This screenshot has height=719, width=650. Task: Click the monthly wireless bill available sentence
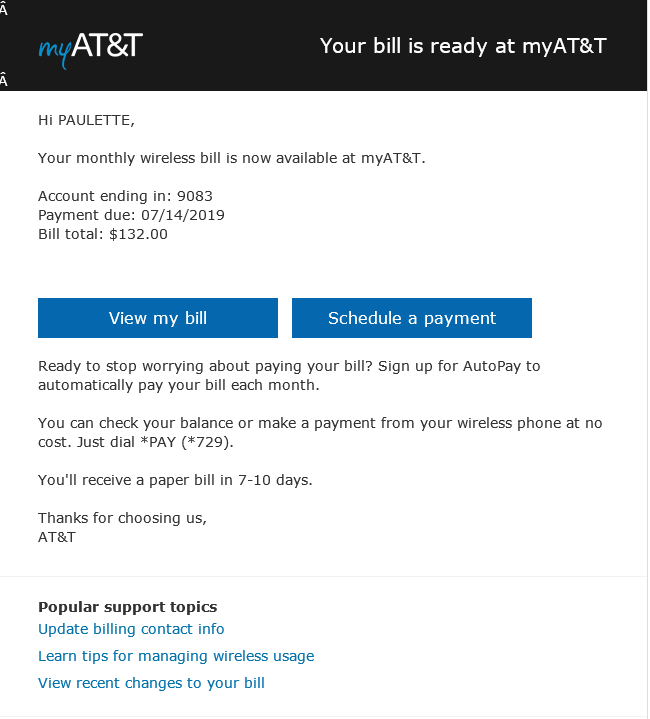232,158
